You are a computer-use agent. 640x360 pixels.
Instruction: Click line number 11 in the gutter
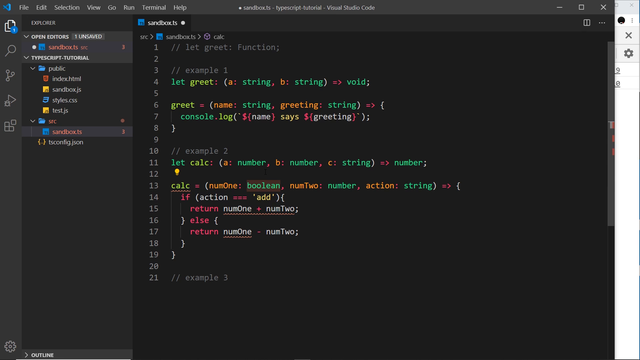point(153,163)
